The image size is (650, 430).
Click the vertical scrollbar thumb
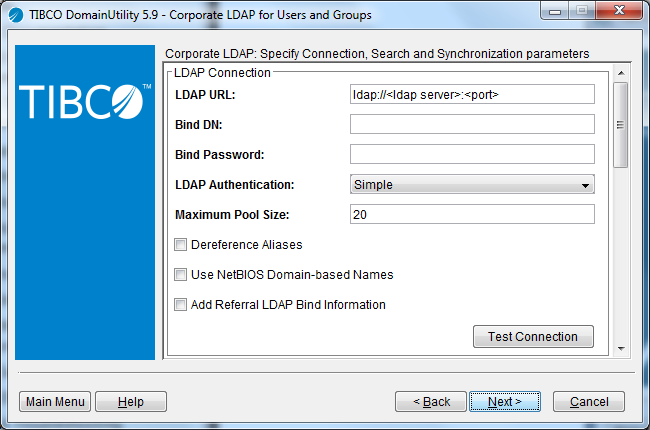(x=620, y=124)
